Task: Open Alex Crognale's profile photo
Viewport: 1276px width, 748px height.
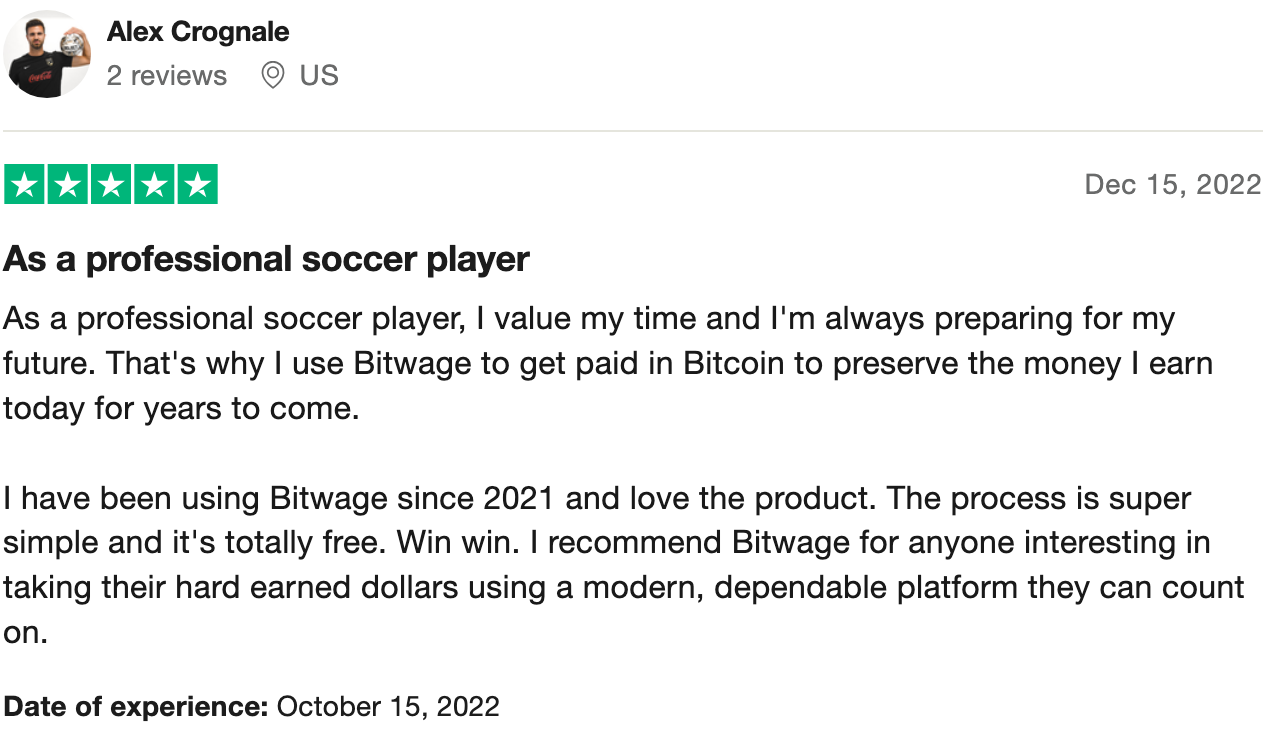Action: coord(47,54)
